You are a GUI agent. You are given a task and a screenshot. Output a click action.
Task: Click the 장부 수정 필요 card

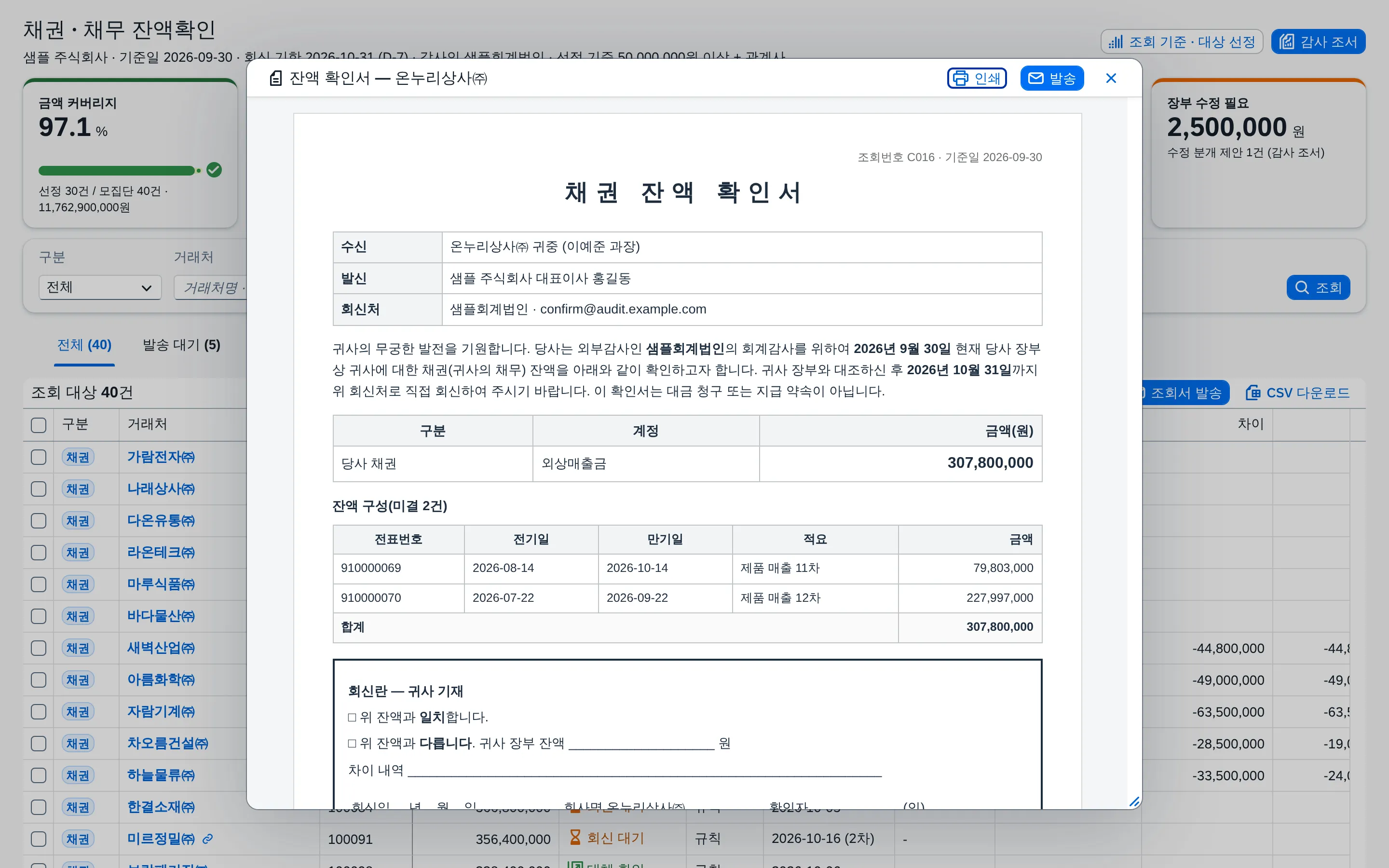pyautogui.click(x=1258, y=153)
